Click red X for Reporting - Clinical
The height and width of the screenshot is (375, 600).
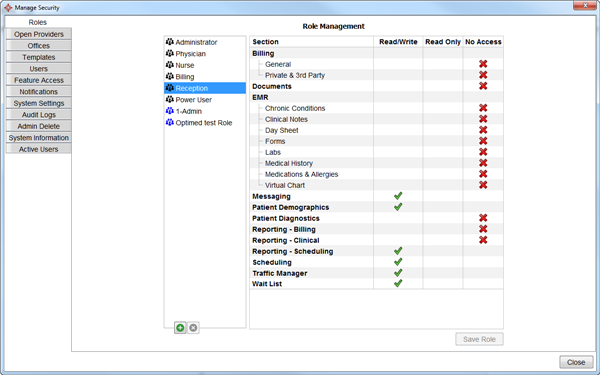[x=483, y=240]
